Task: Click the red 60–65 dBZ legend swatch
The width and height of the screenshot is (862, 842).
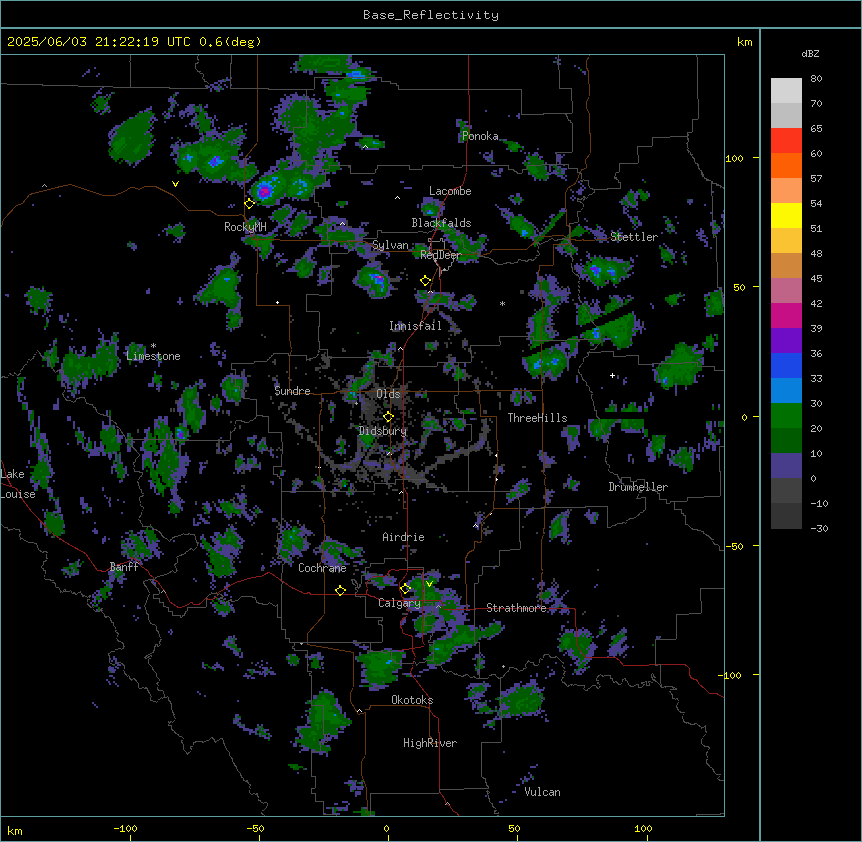Action: [786, 141]
